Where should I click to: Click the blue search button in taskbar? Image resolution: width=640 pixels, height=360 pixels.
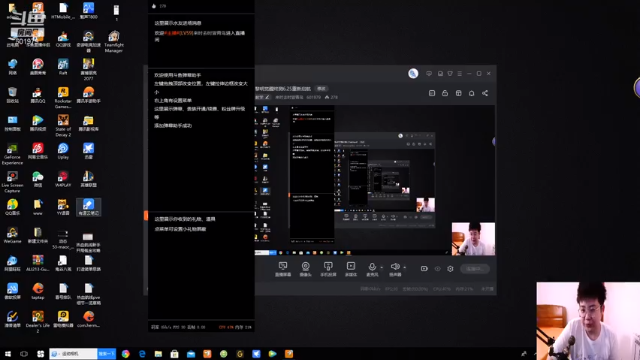(x=107, y=354)
